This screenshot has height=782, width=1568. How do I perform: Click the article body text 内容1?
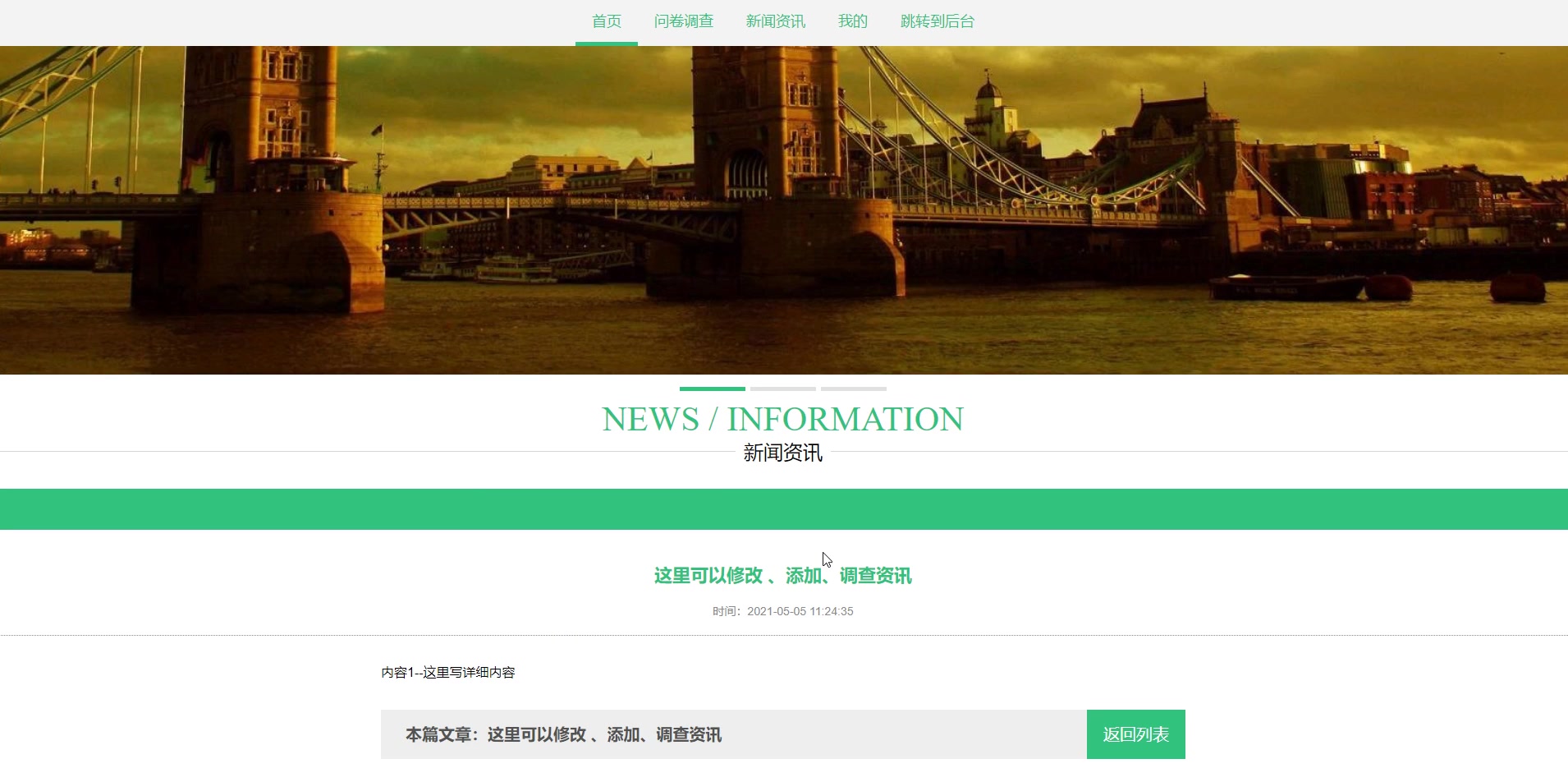(x=449, y=672)
